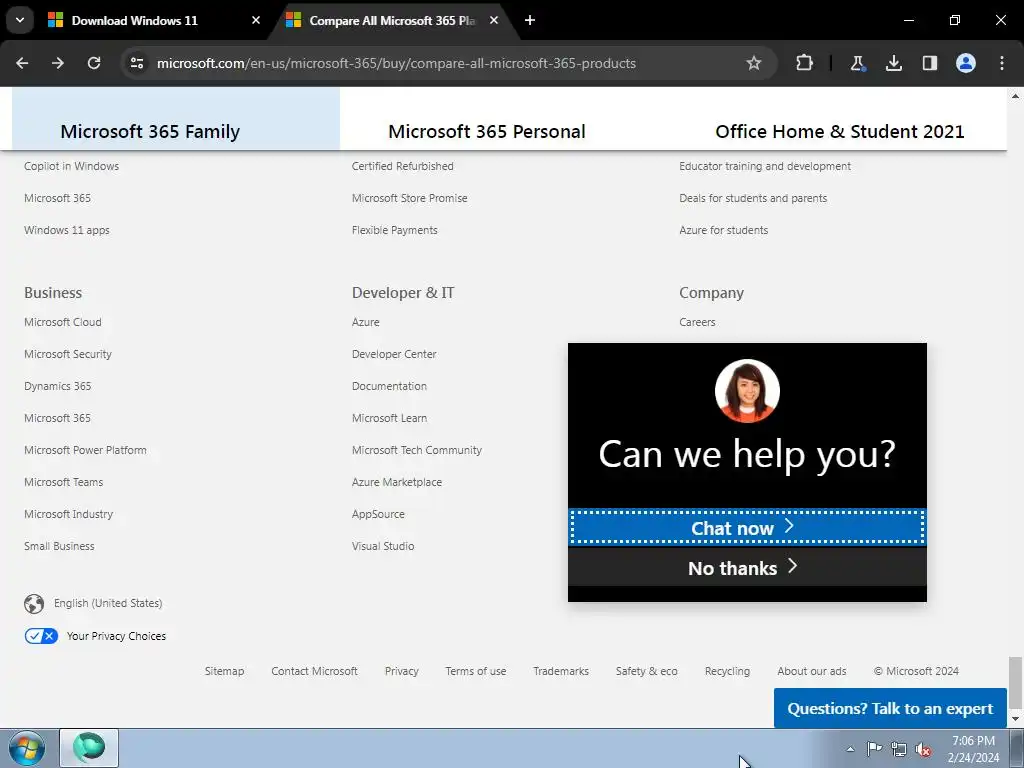Open Copilot in Windows link

pos(72,166)
